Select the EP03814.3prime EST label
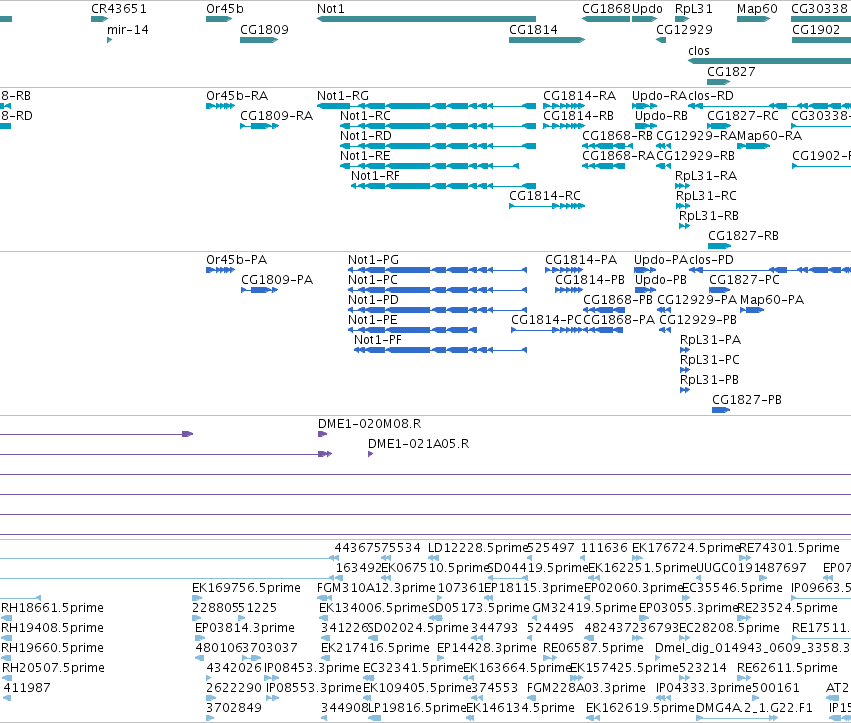 (245, 627)
